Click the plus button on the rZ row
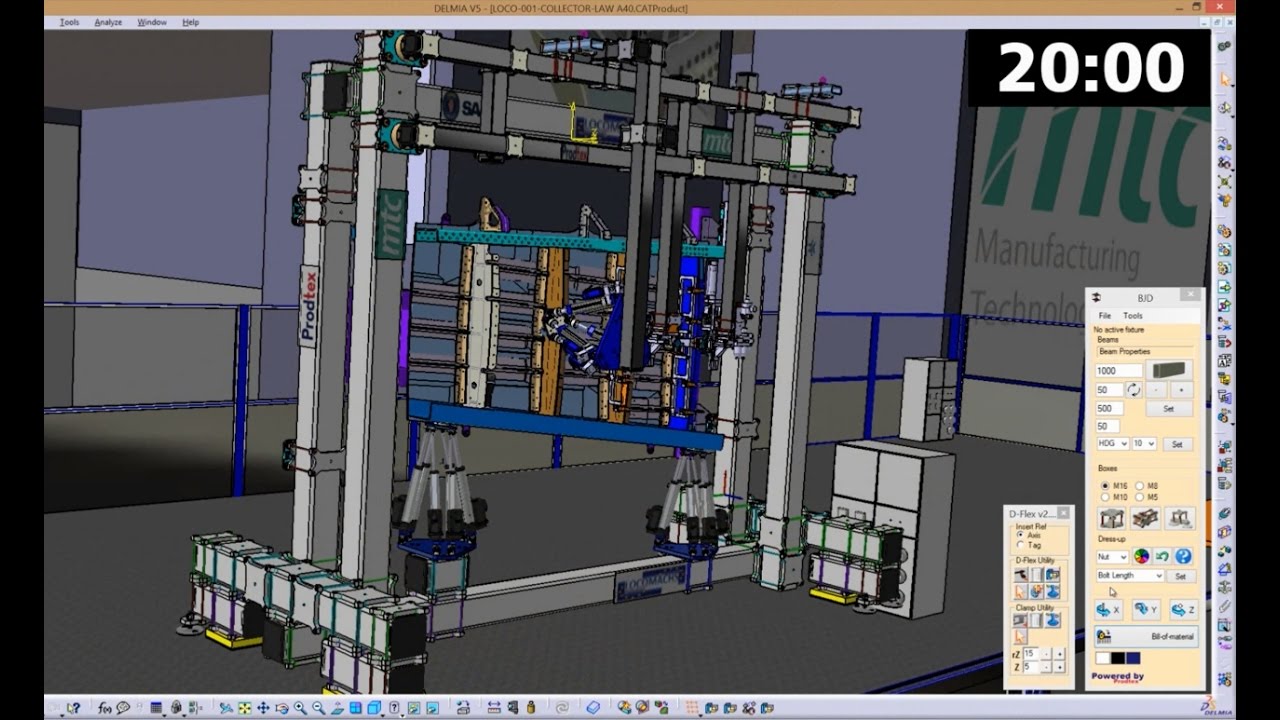 point(1059,654)
